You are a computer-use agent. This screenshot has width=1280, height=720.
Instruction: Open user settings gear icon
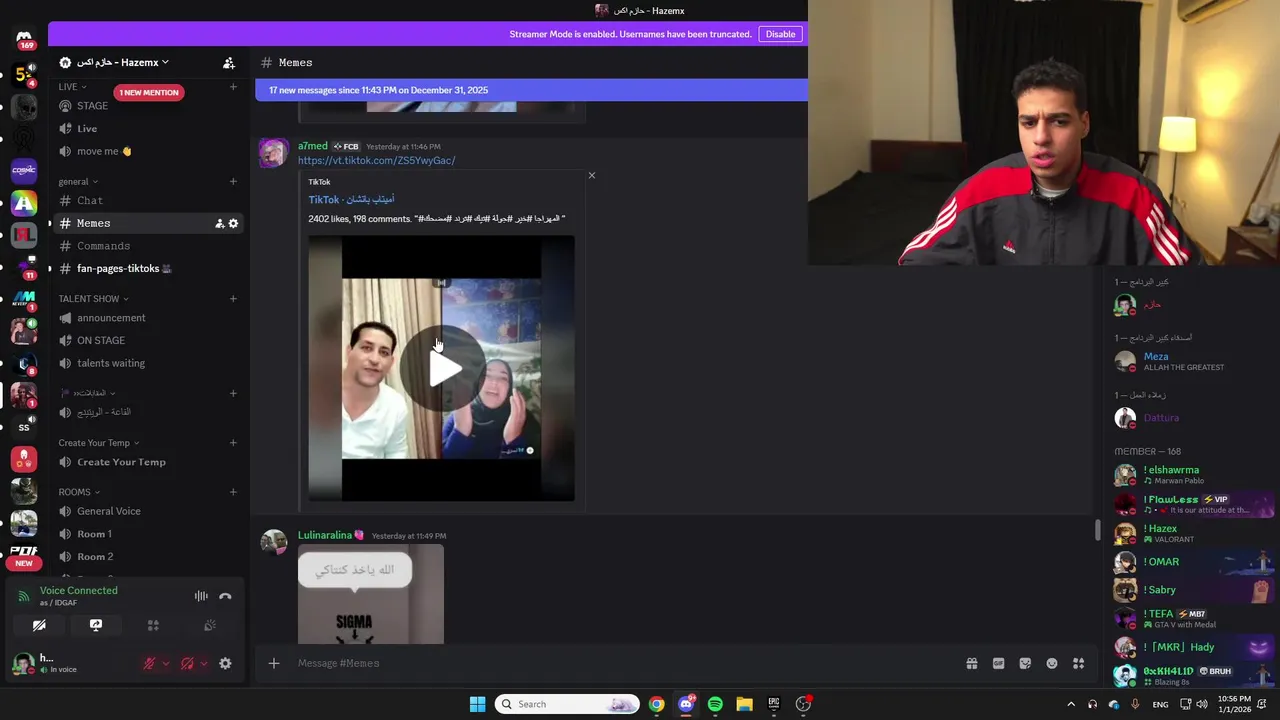tap(225, 663)
